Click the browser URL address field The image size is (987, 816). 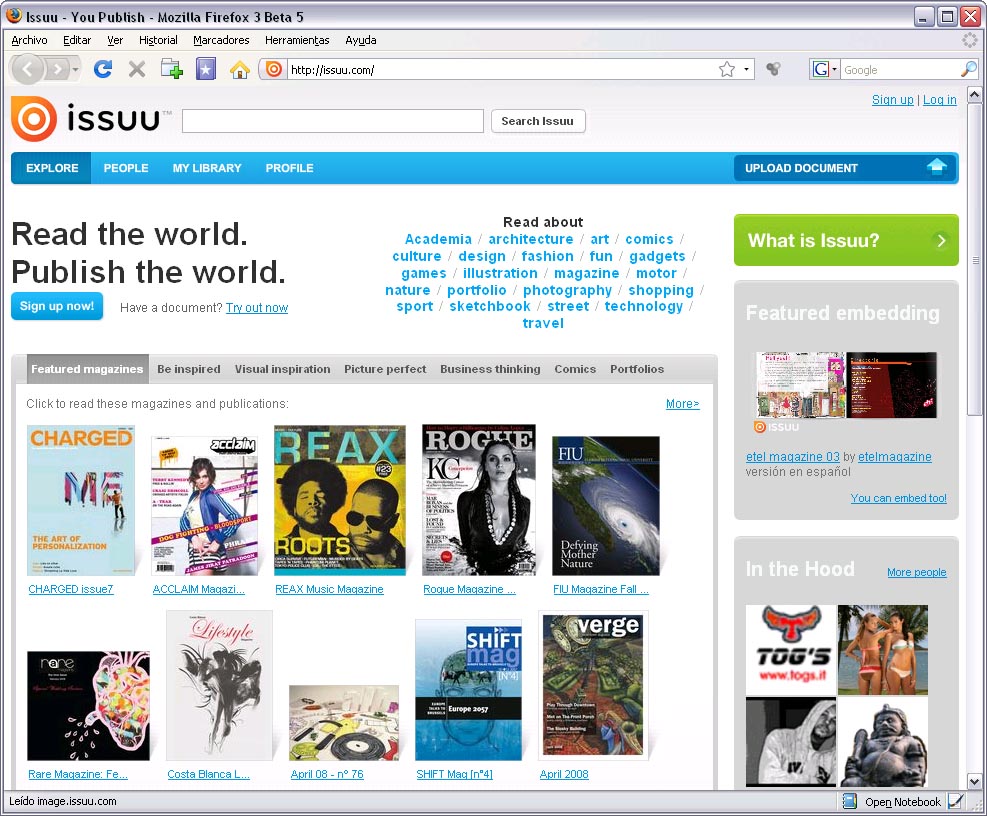tap(502, 69)
